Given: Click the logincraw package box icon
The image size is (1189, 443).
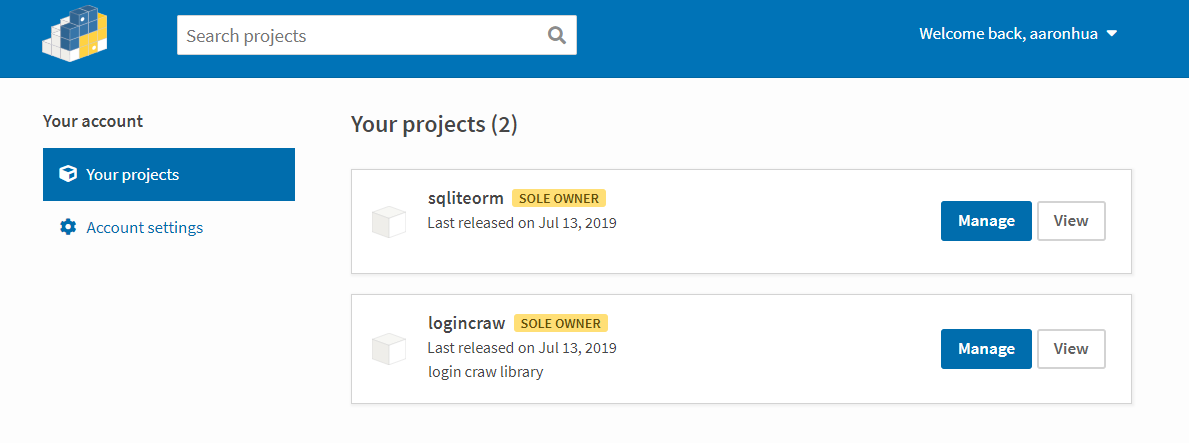Looking at the screenshot, I should pos(389,348).
